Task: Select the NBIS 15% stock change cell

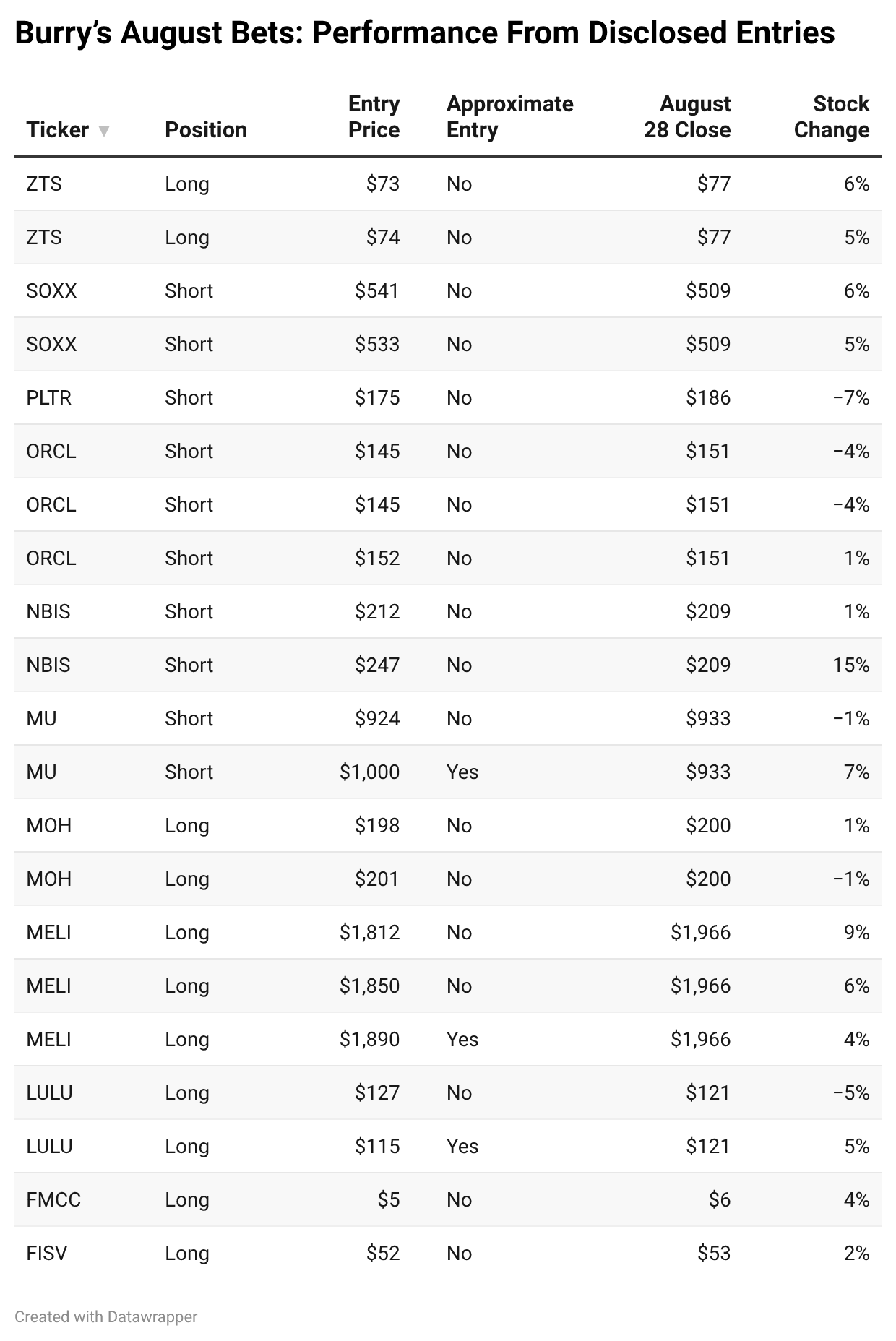Action: pyautogui.click(x=851, y=665)
